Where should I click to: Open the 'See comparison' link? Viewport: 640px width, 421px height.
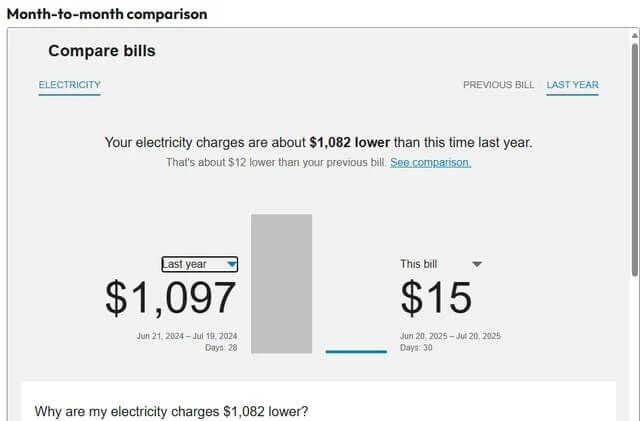click(x=430, y=162)
